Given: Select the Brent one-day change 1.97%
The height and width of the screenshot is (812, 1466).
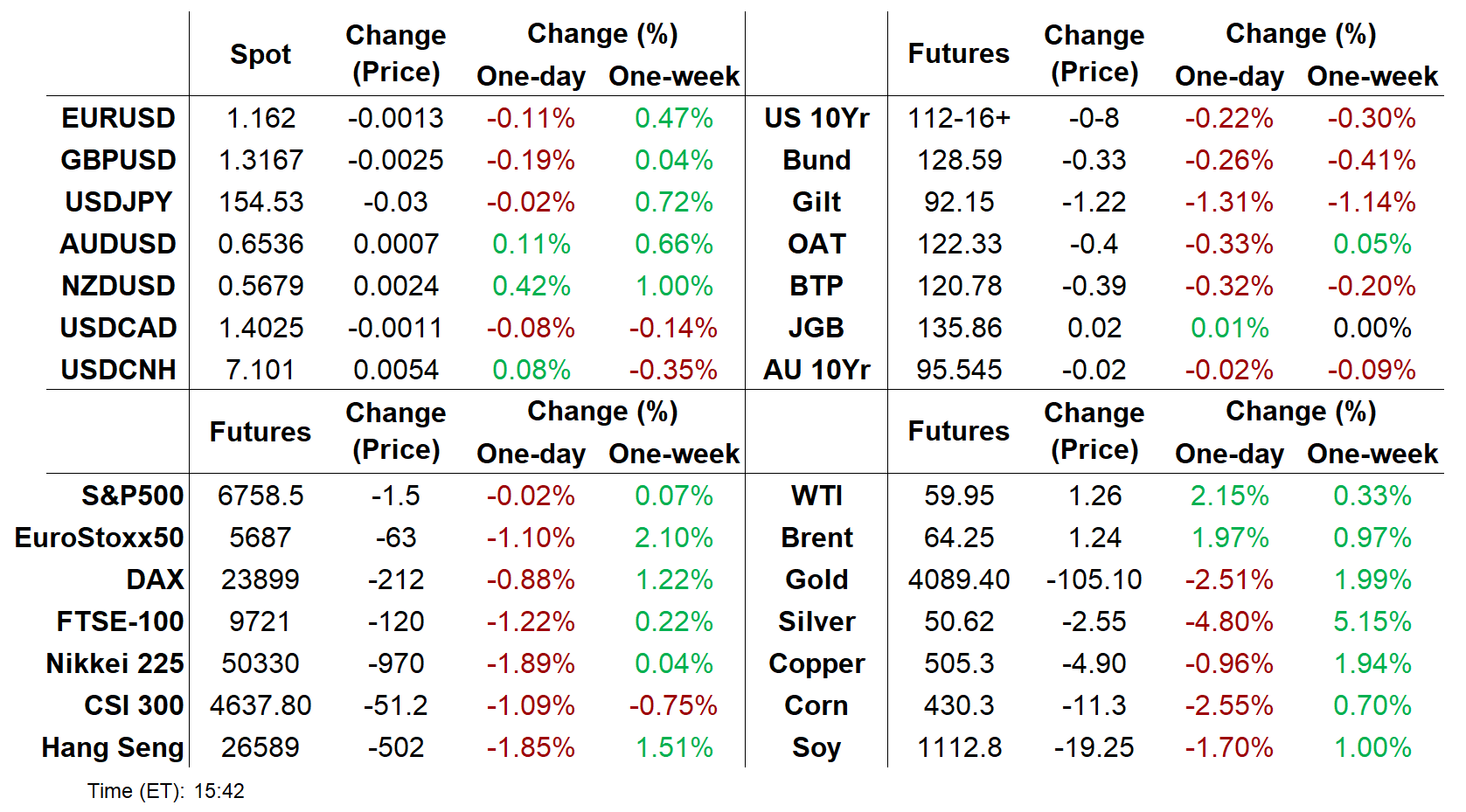Looking at the screenshot, I should coord(1229,538).
